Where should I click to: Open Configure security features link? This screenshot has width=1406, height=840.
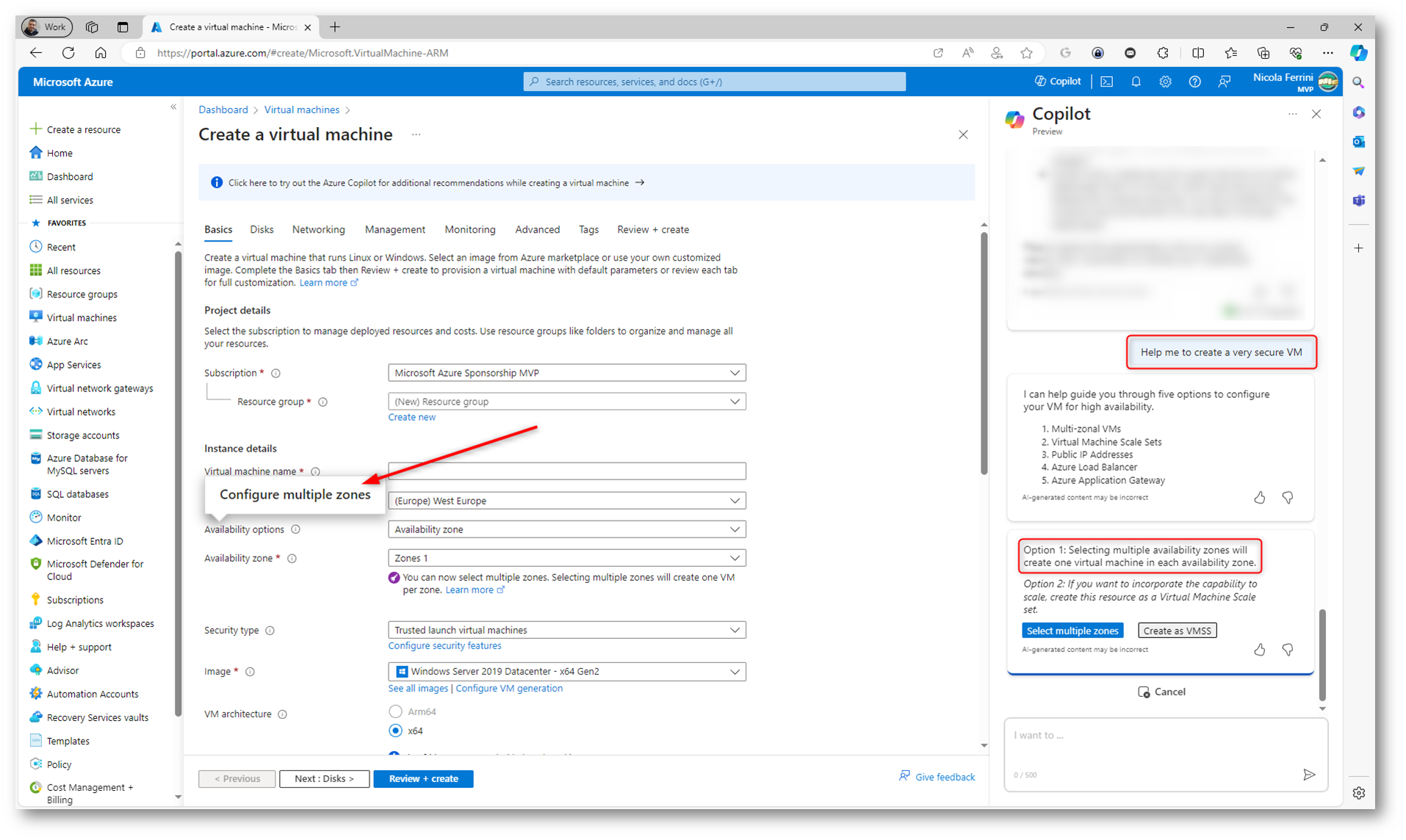(x=444, y=646)
